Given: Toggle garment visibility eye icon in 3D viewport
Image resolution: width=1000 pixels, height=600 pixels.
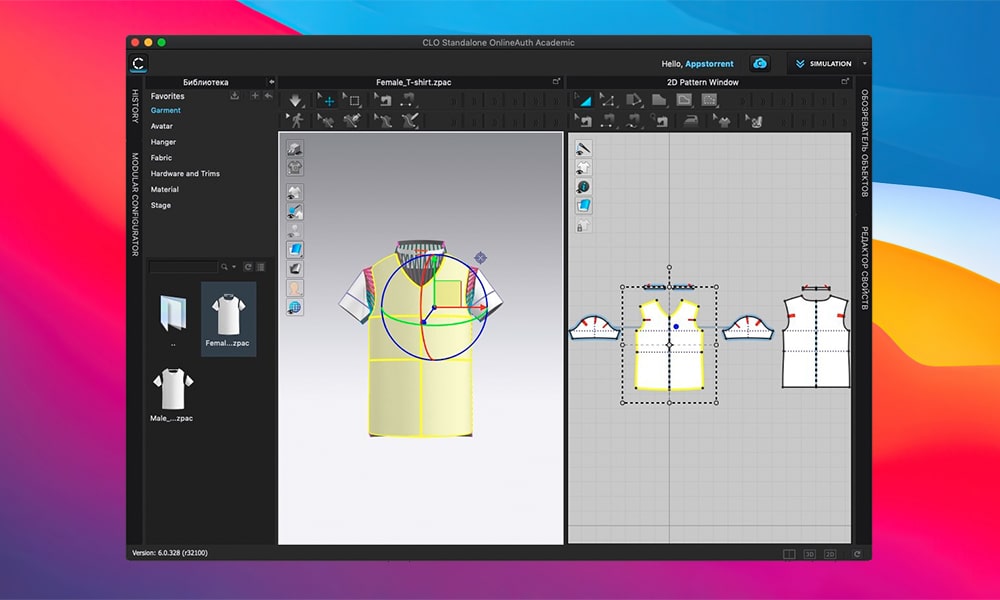Looking at the screenshot, I should [x=295, y=192].
